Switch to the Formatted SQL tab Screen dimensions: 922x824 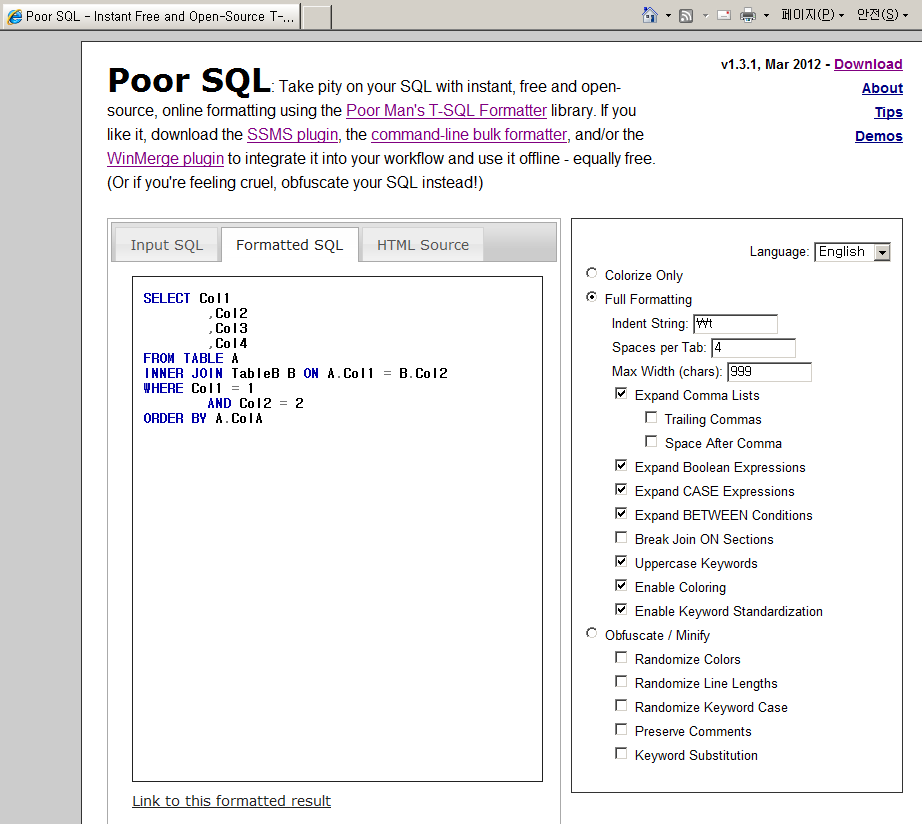[289, 245]
